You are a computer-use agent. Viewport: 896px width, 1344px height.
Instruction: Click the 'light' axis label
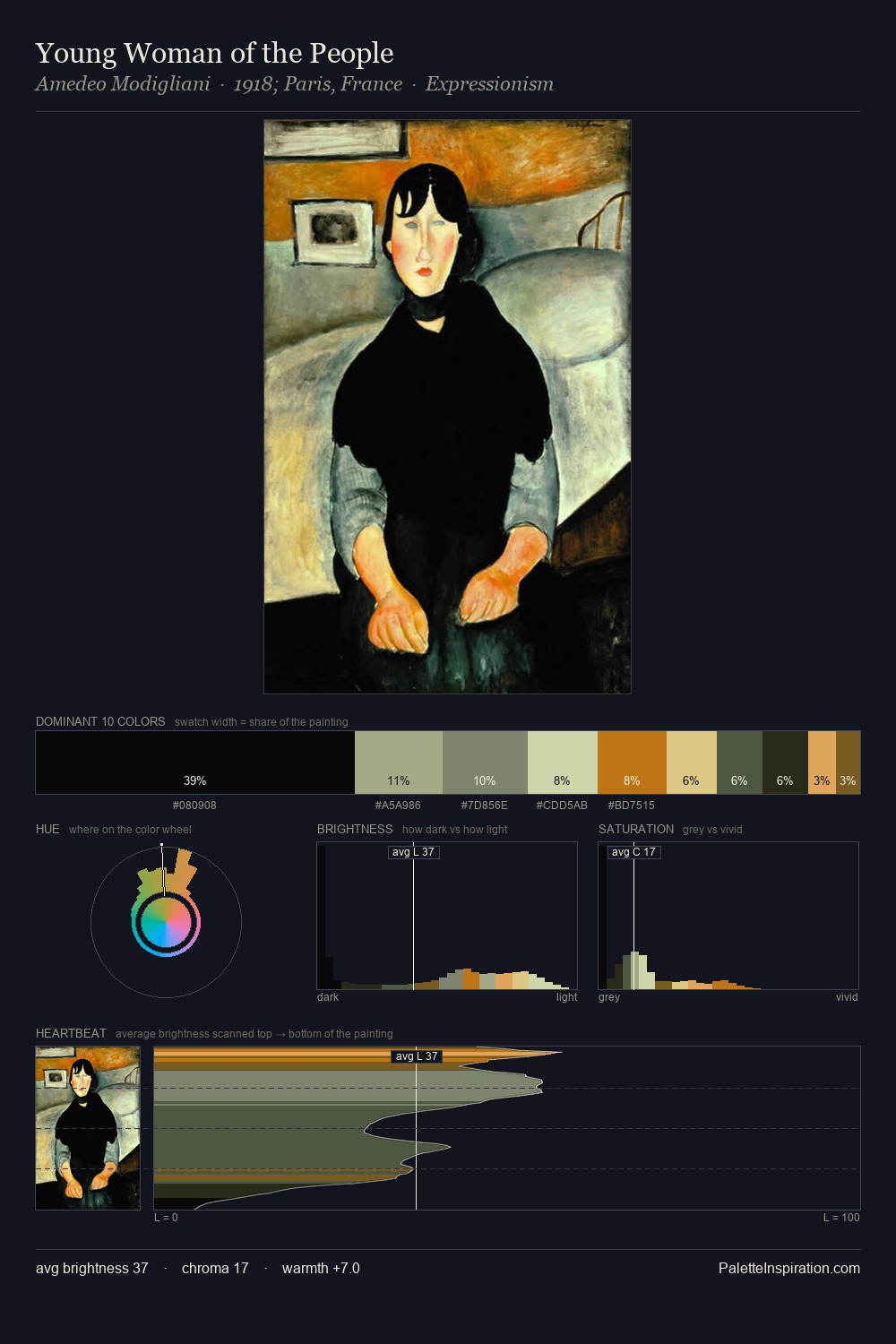pos(566,997)
